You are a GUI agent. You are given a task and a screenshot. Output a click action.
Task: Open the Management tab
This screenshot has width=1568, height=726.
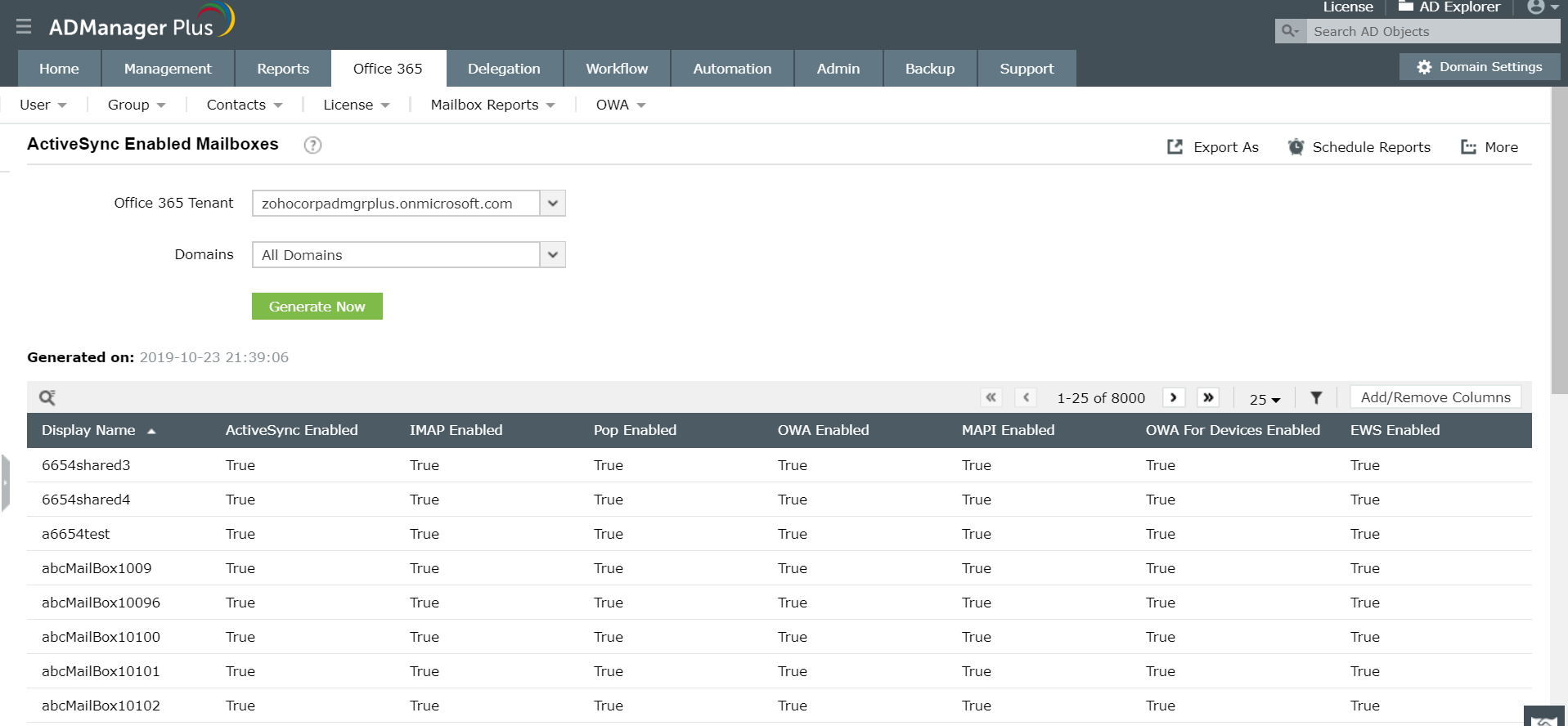[x=168, y=69]
